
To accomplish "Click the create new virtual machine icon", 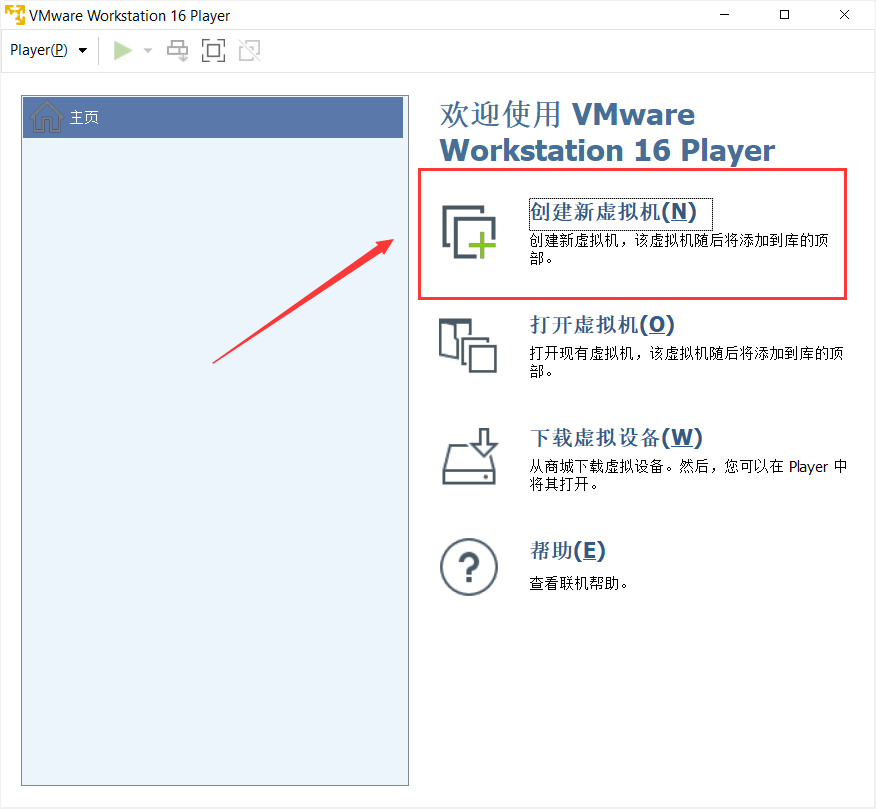I will (469, 232).
